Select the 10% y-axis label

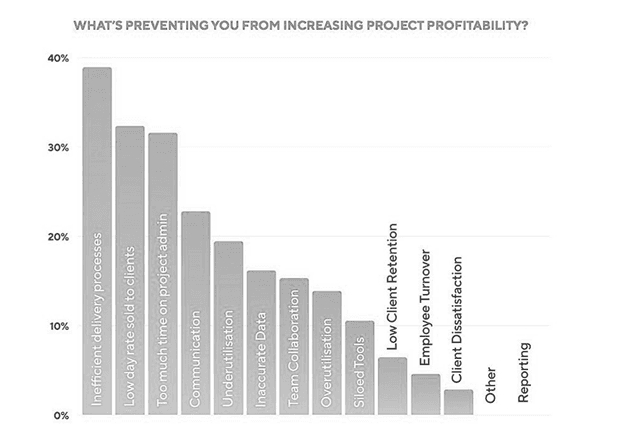point(57,326)
